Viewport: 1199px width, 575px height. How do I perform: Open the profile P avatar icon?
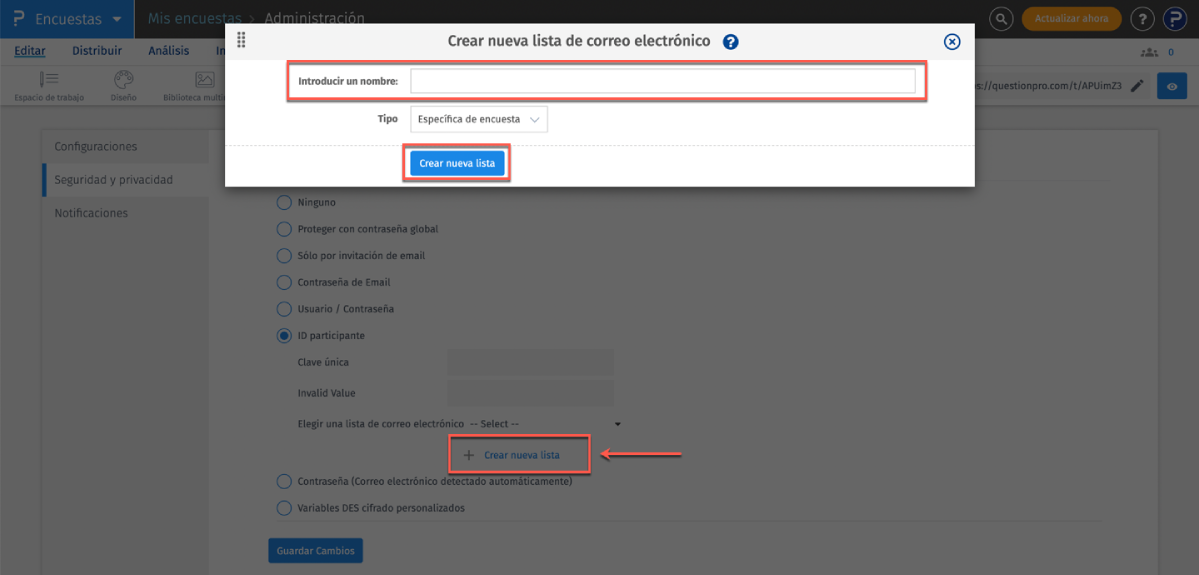1175,18
